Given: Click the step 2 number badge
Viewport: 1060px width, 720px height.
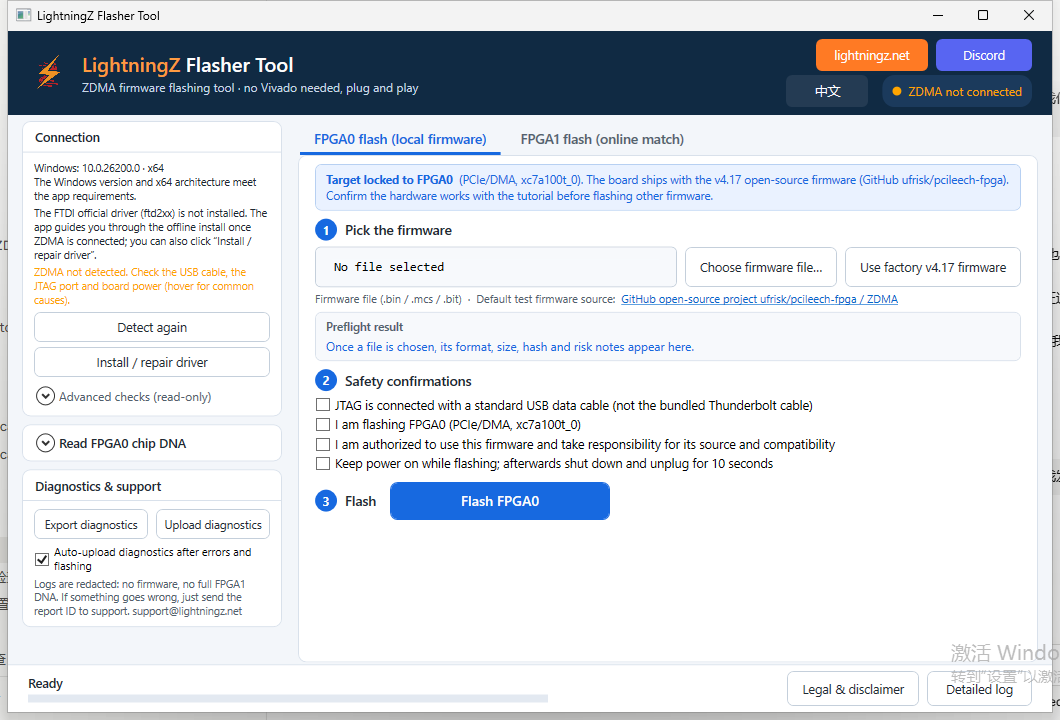Looking at the screenshot, I should point(326,381).
